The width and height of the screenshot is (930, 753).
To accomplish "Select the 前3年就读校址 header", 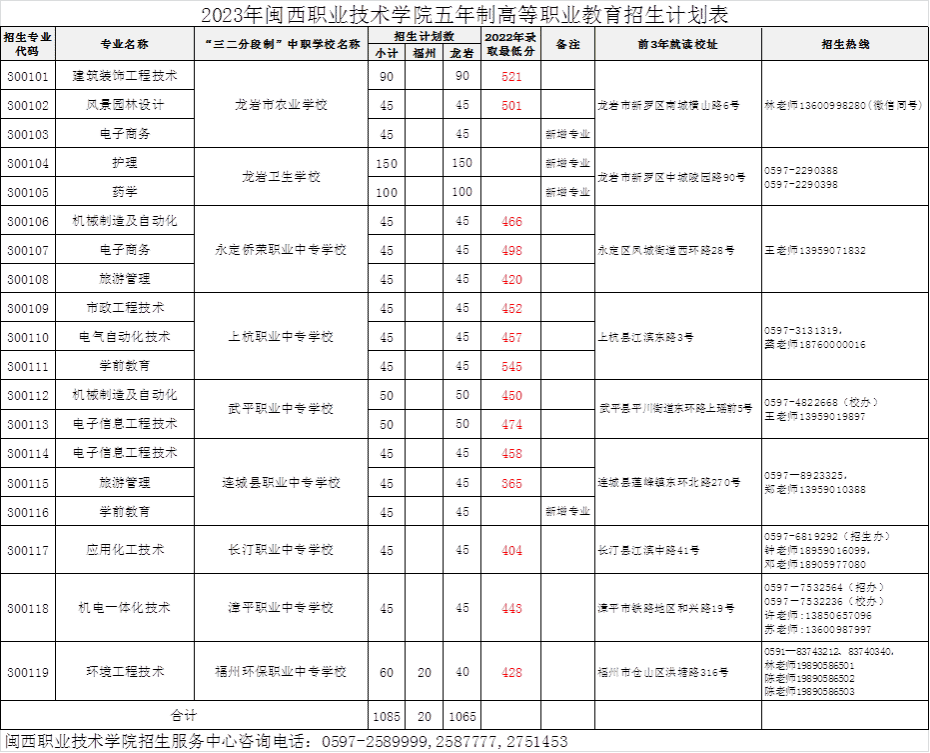I will click(x=677, y=45).
